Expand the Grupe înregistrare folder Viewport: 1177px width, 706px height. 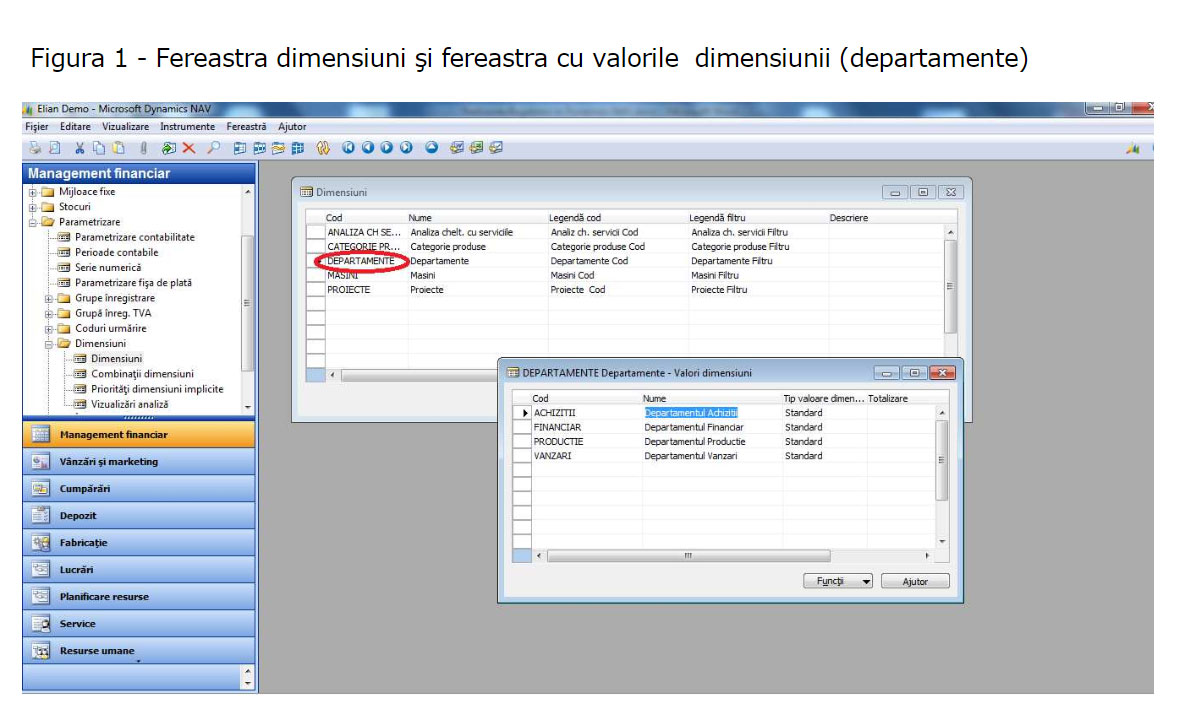click(49, 298)
